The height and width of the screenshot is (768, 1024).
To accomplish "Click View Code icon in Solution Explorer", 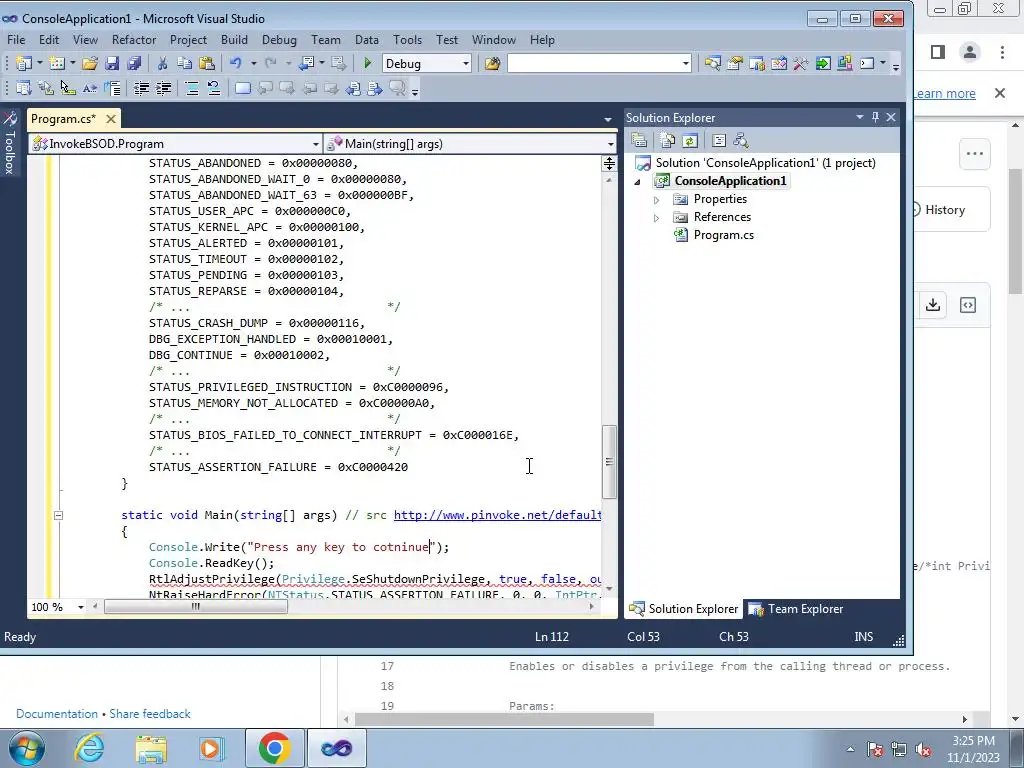I will (718, 140).
